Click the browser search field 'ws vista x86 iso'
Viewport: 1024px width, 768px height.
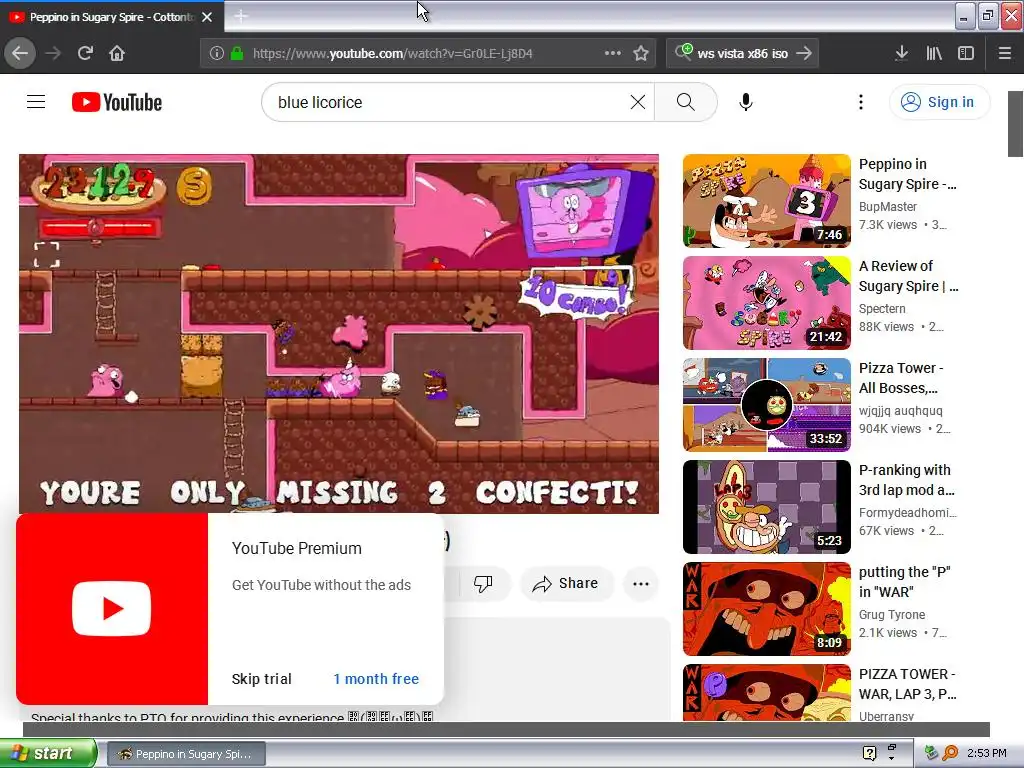pyautogui.click(x=743, y=53)
